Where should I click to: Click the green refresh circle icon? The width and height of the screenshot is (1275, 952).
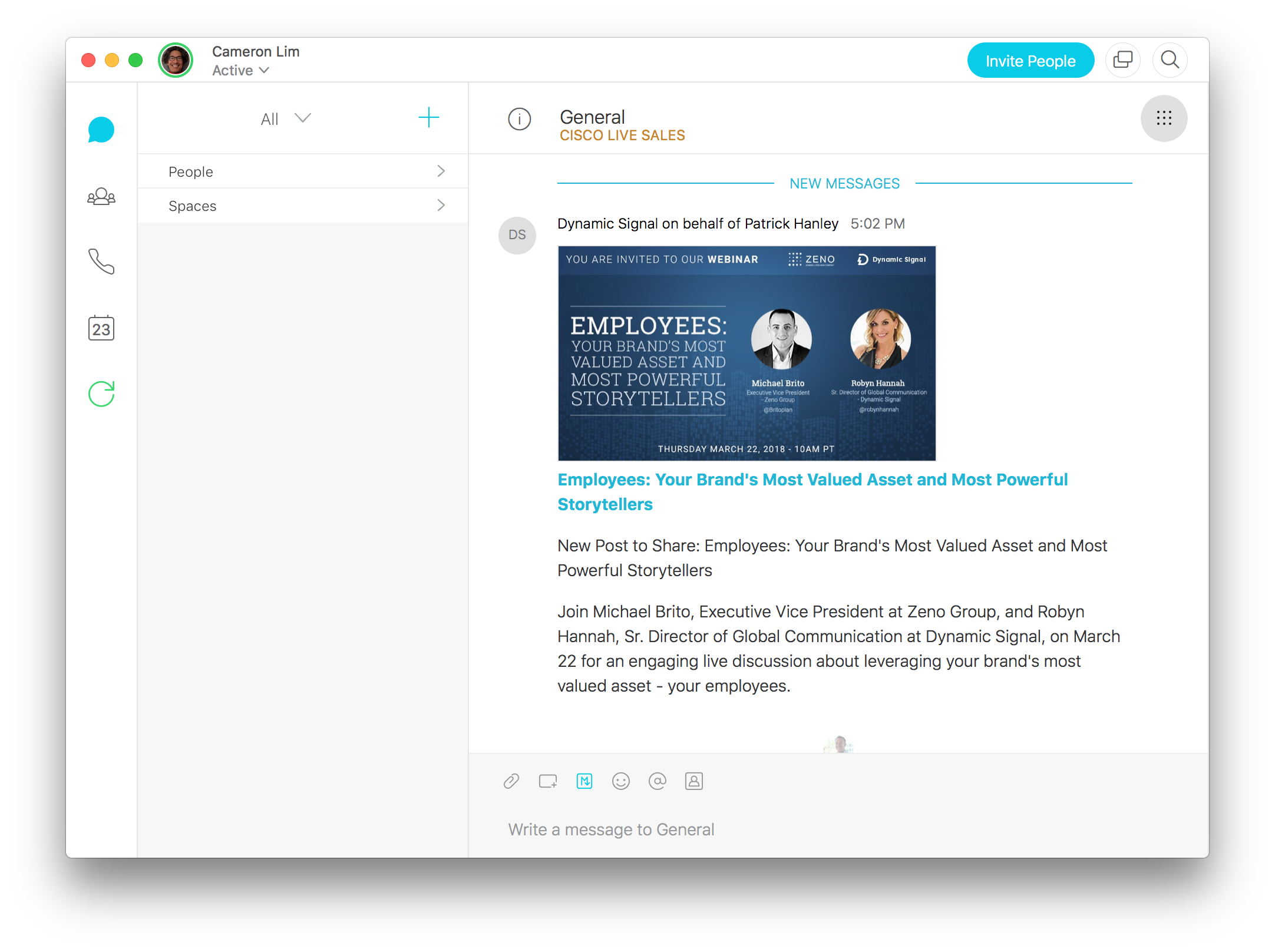click(x=101, y=394)
